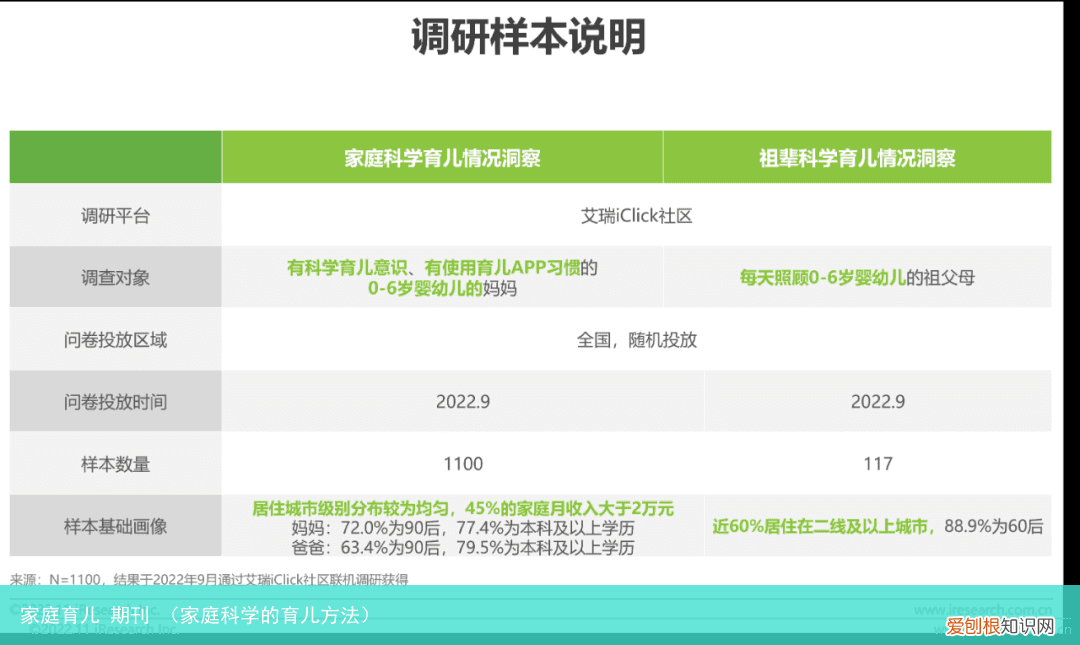
Task: Click the 问卷投放区域 row label cell
Action: (114, 340)
